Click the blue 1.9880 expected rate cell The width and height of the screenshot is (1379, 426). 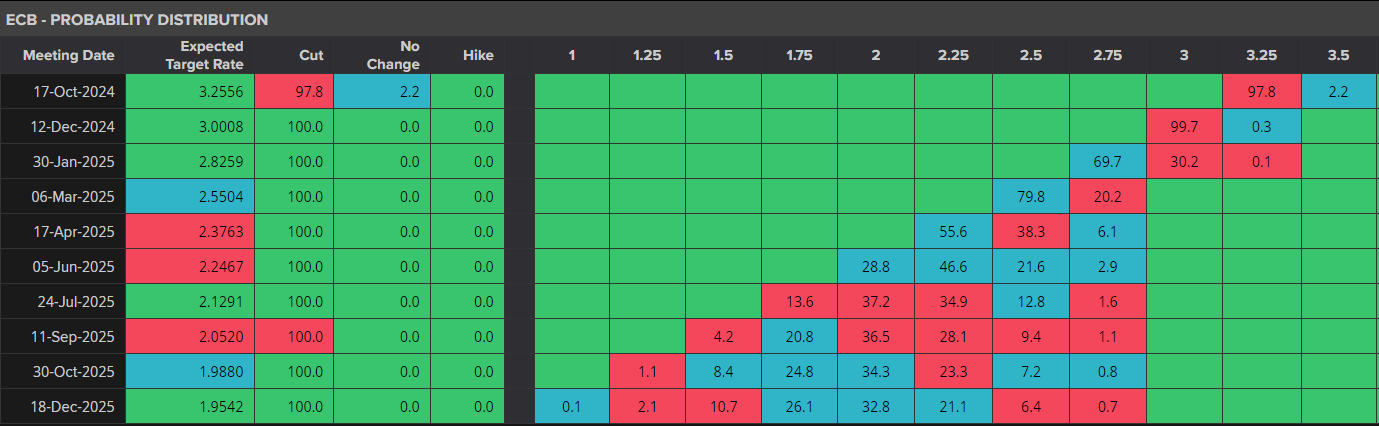(x=191, y=372)
